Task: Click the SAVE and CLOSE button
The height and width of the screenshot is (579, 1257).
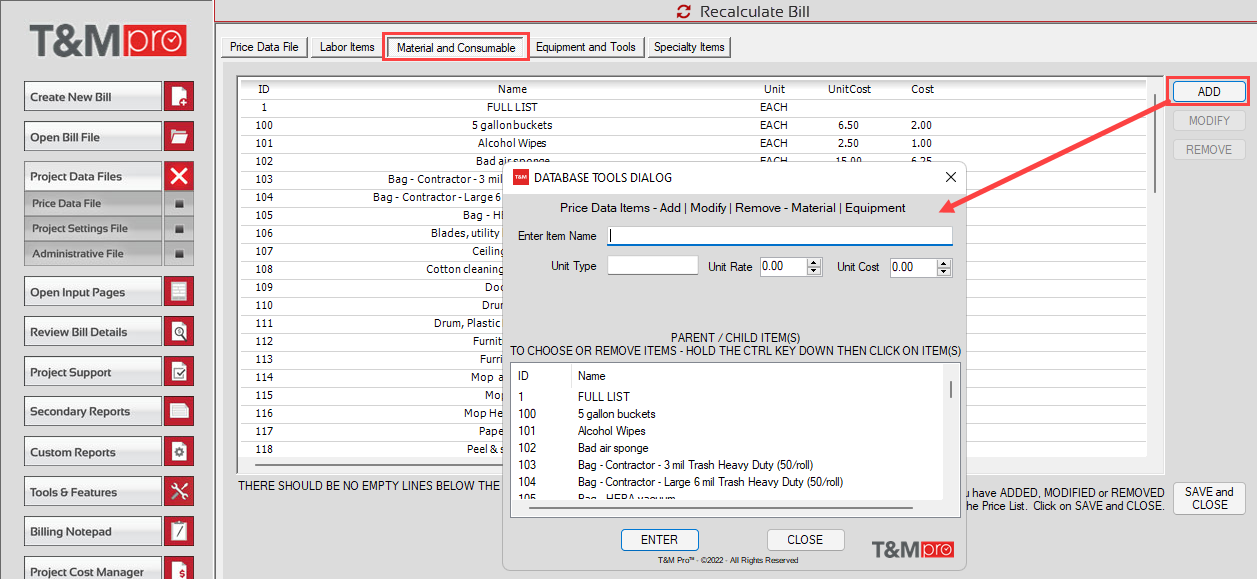Action: click(1209, 498)
